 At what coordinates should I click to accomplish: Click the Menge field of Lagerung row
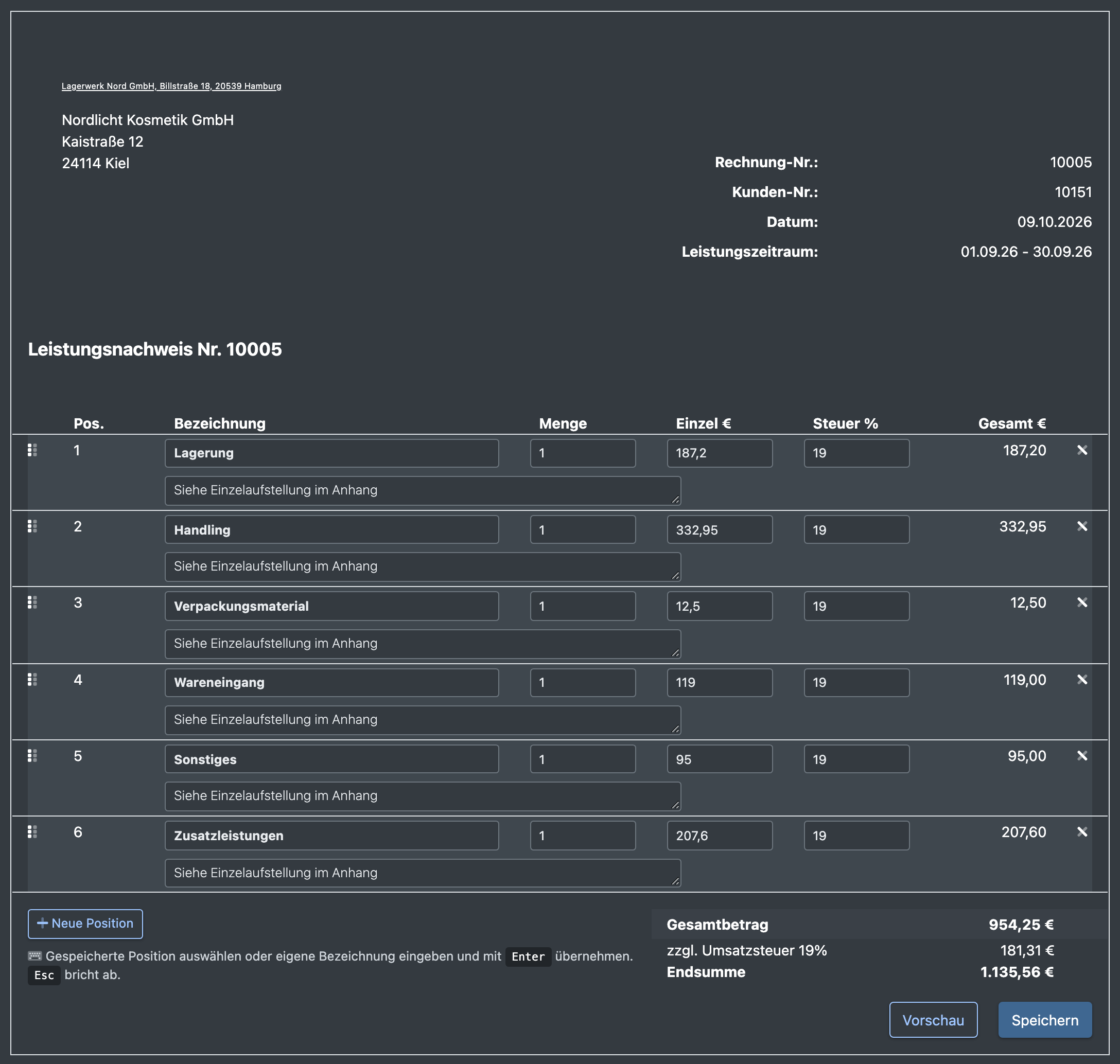point(583,453)
